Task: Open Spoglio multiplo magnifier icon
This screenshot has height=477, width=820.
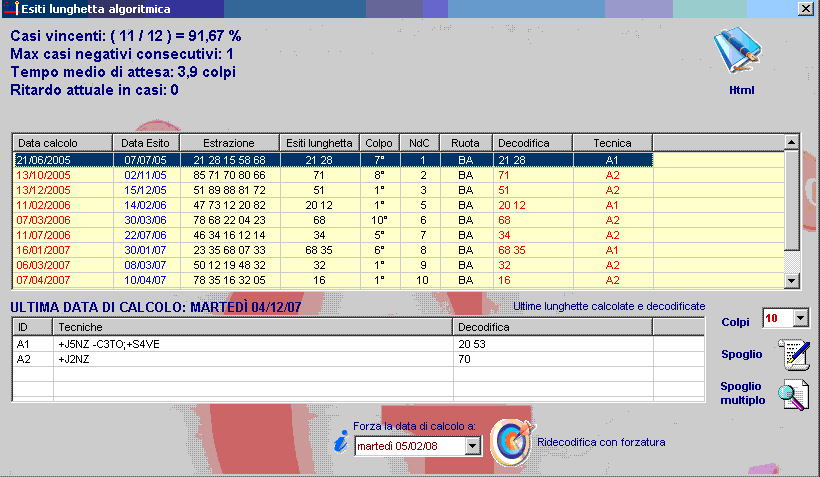Action: (x=793, y=394)
